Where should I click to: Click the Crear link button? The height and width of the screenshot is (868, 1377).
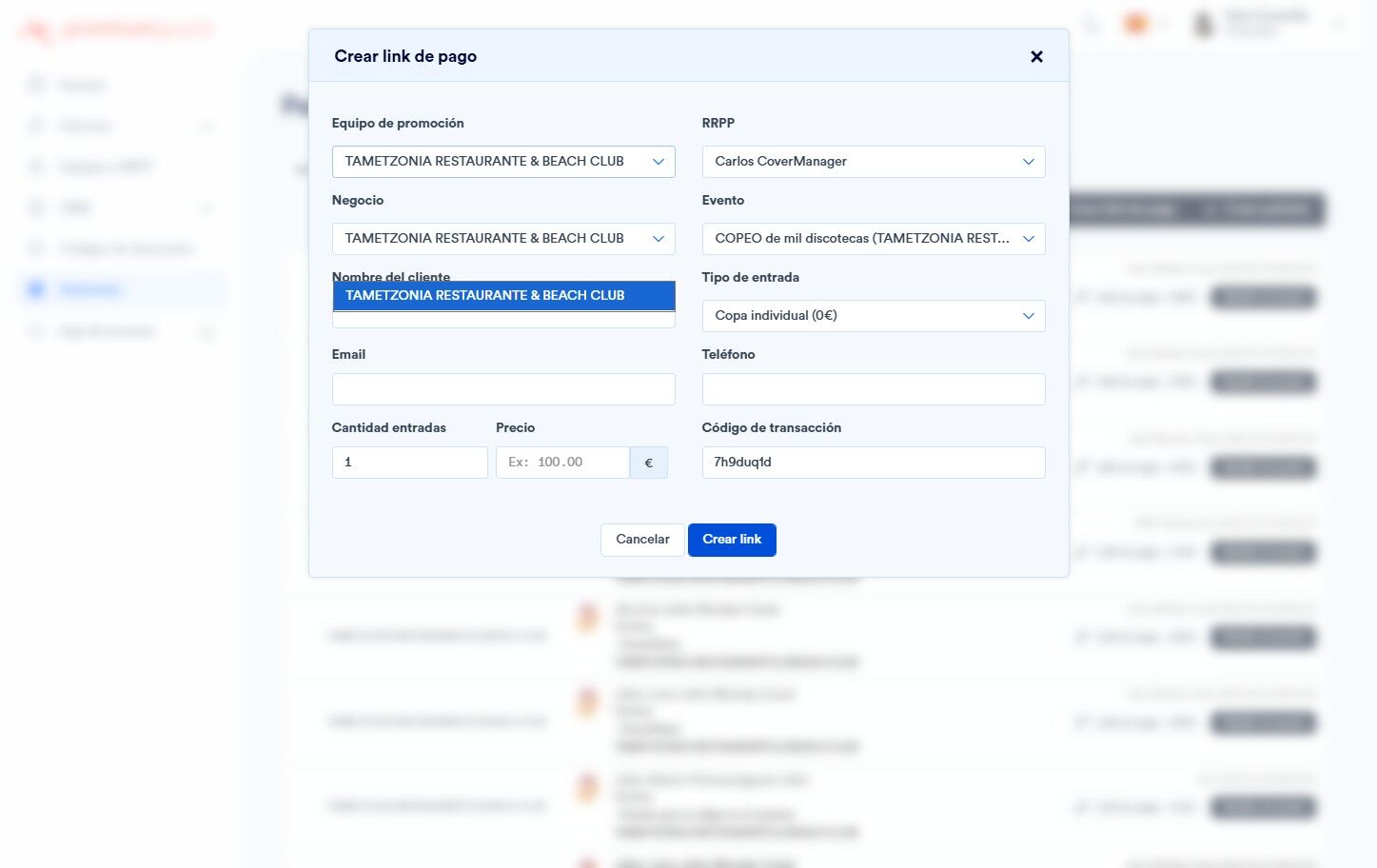click(x=732, y=540)
